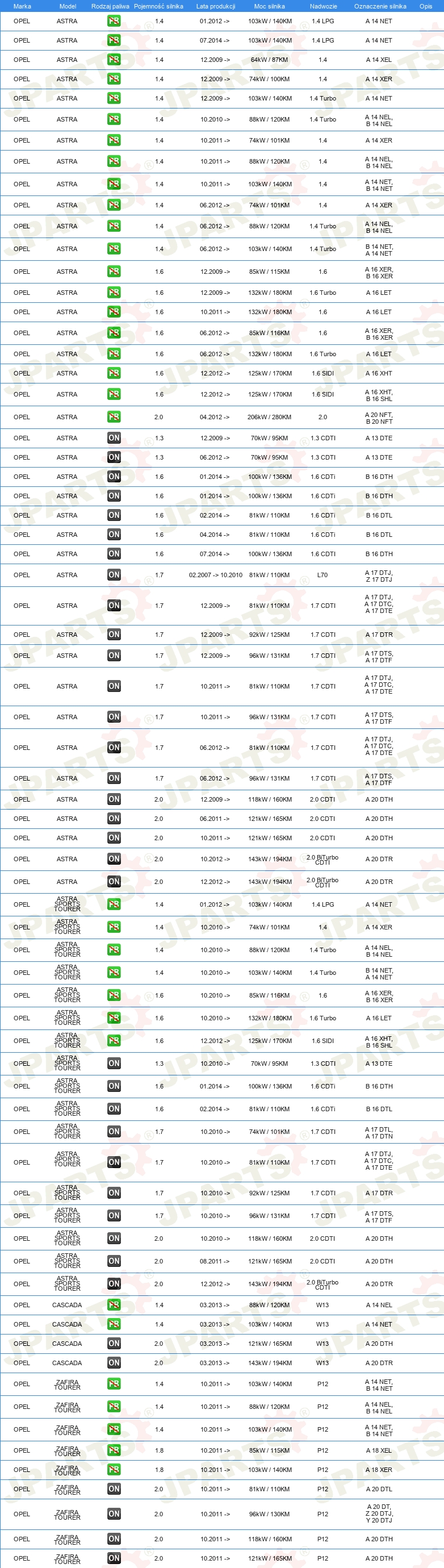This screenshot has width=444, height=1568.
Task: Click petrol icon in Zafira Tourer A 18 XEL row
Action: [114, 1450]
